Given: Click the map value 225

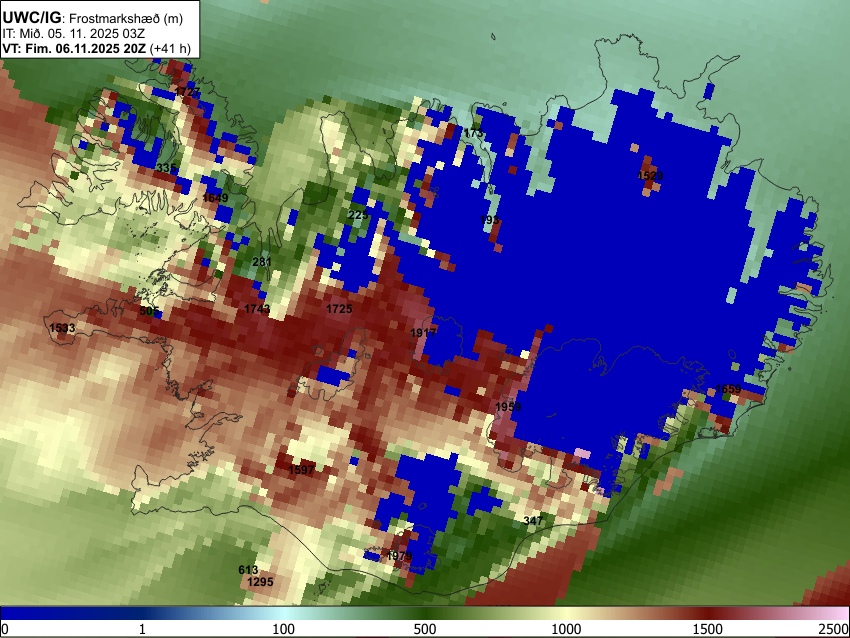Looking at the screenshot, I should [358, 215].
